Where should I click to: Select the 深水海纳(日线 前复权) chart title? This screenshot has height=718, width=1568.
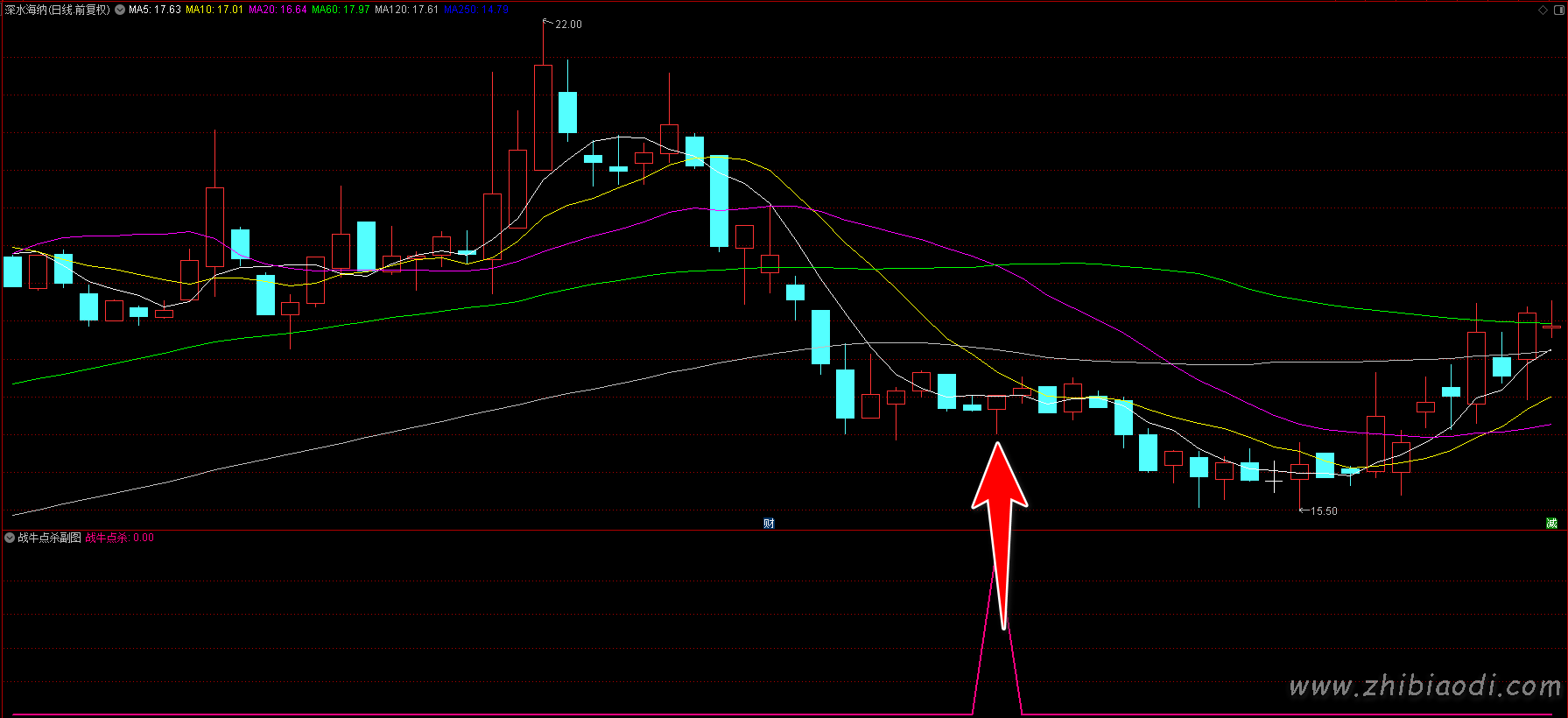(58, 10)
